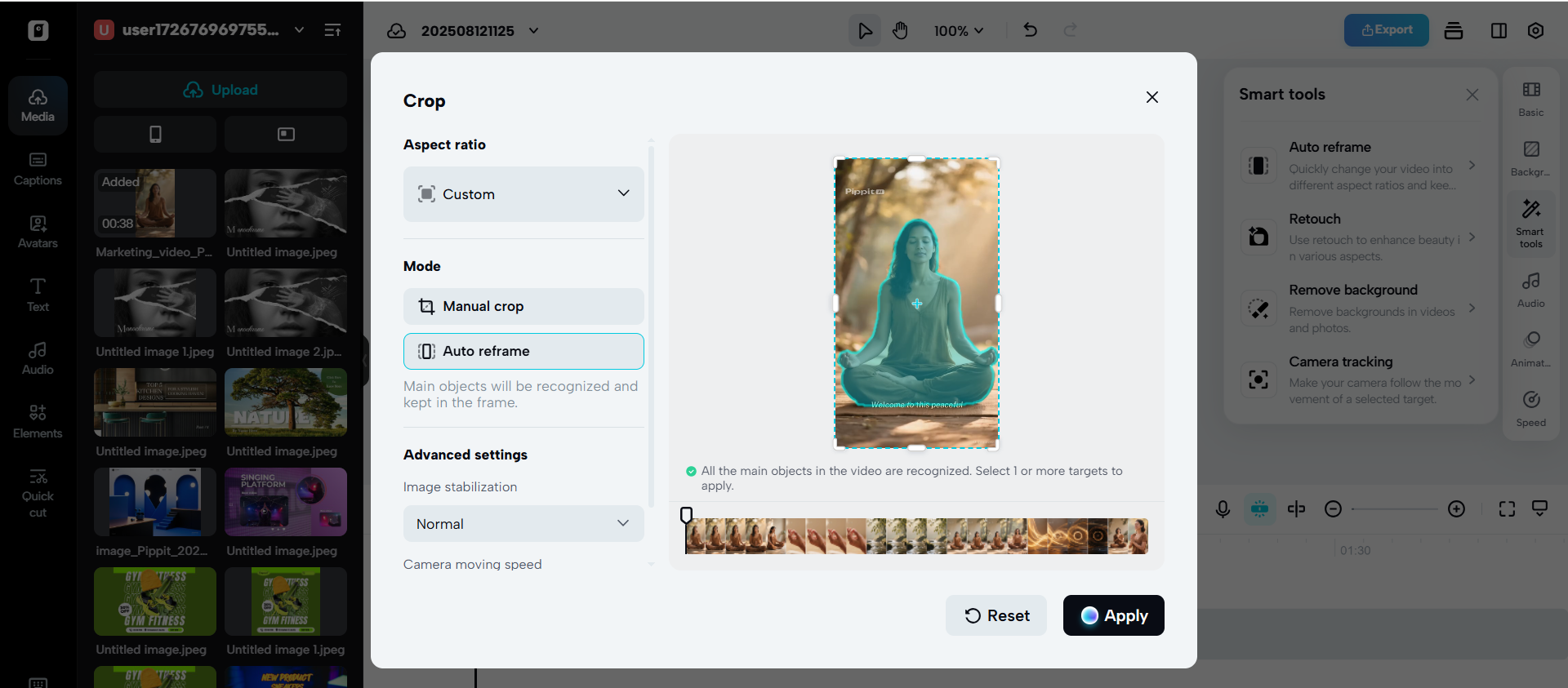Click the Camera moving speed label
The height and width of the screenshot is (688, 1568).
[x=472, y=564]
